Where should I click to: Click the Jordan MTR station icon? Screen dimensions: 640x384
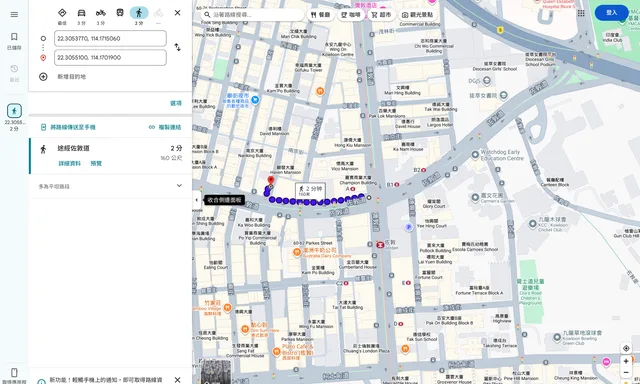click(380, 244)
